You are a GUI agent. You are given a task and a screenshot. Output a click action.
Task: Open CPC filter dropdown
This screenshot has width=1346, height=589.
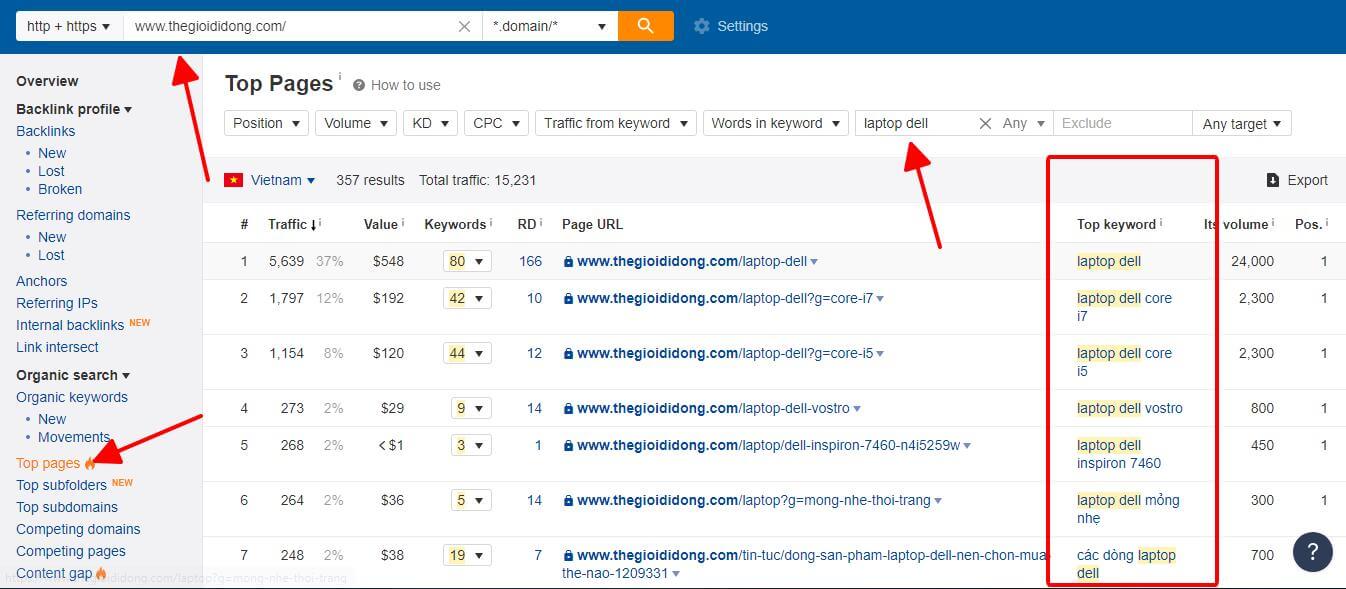[x=496, y=123]
